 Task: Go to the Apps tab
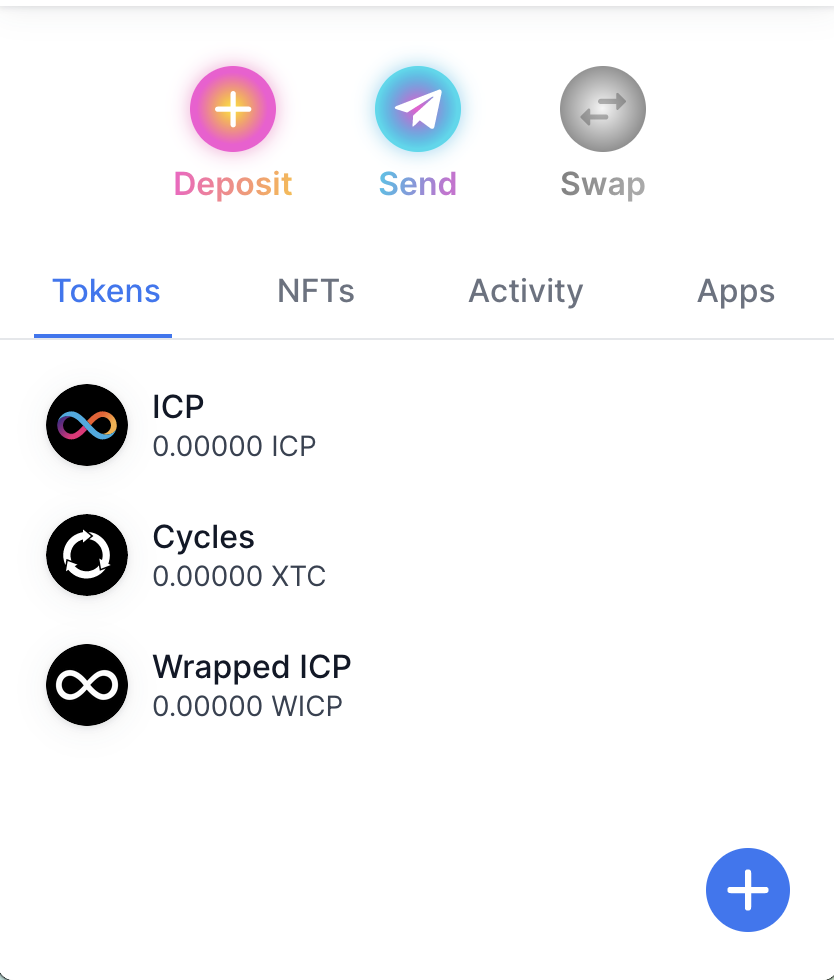tap(736, 292)
